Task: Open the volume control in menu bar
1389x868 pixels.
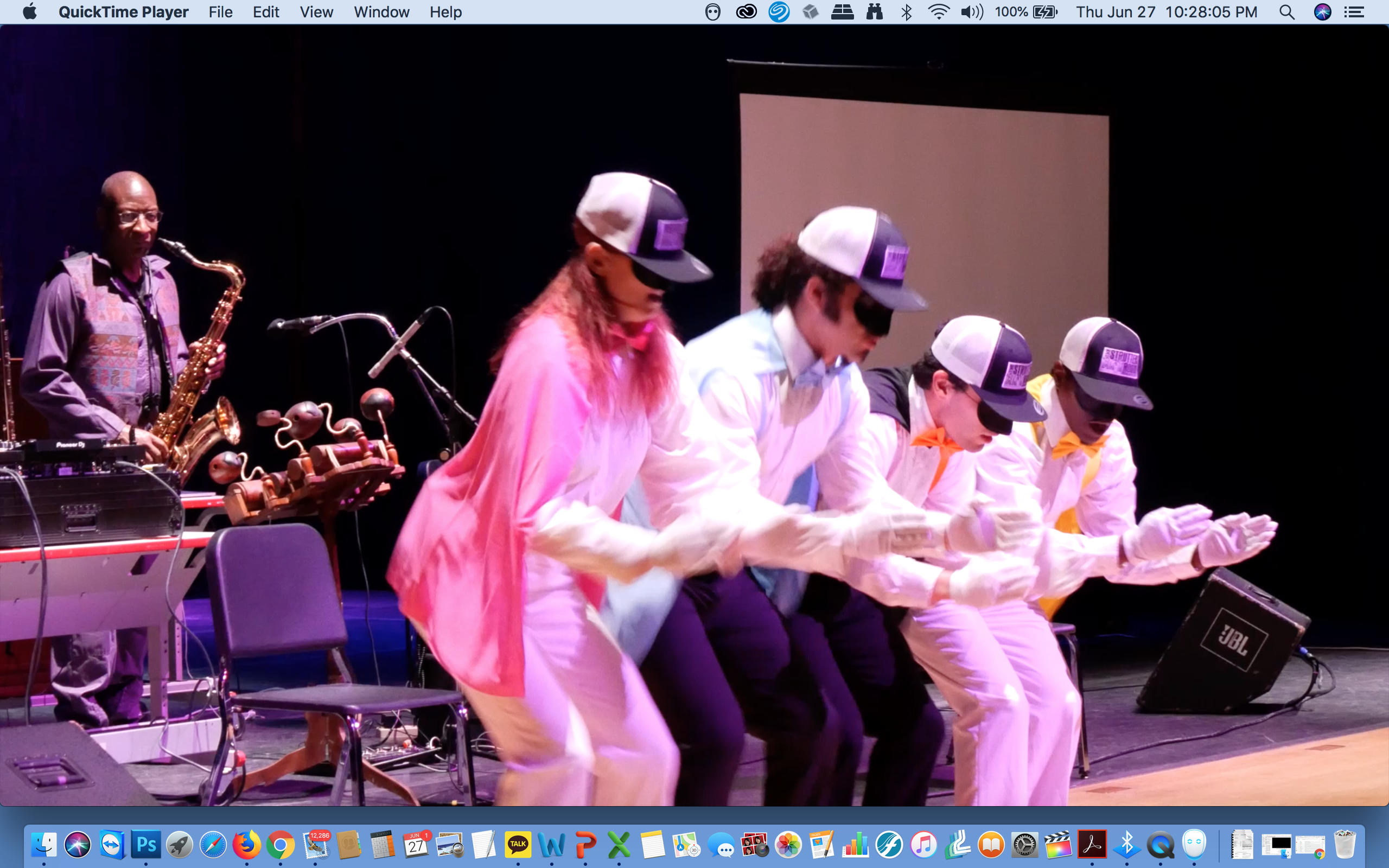Action: pos(971,12)
